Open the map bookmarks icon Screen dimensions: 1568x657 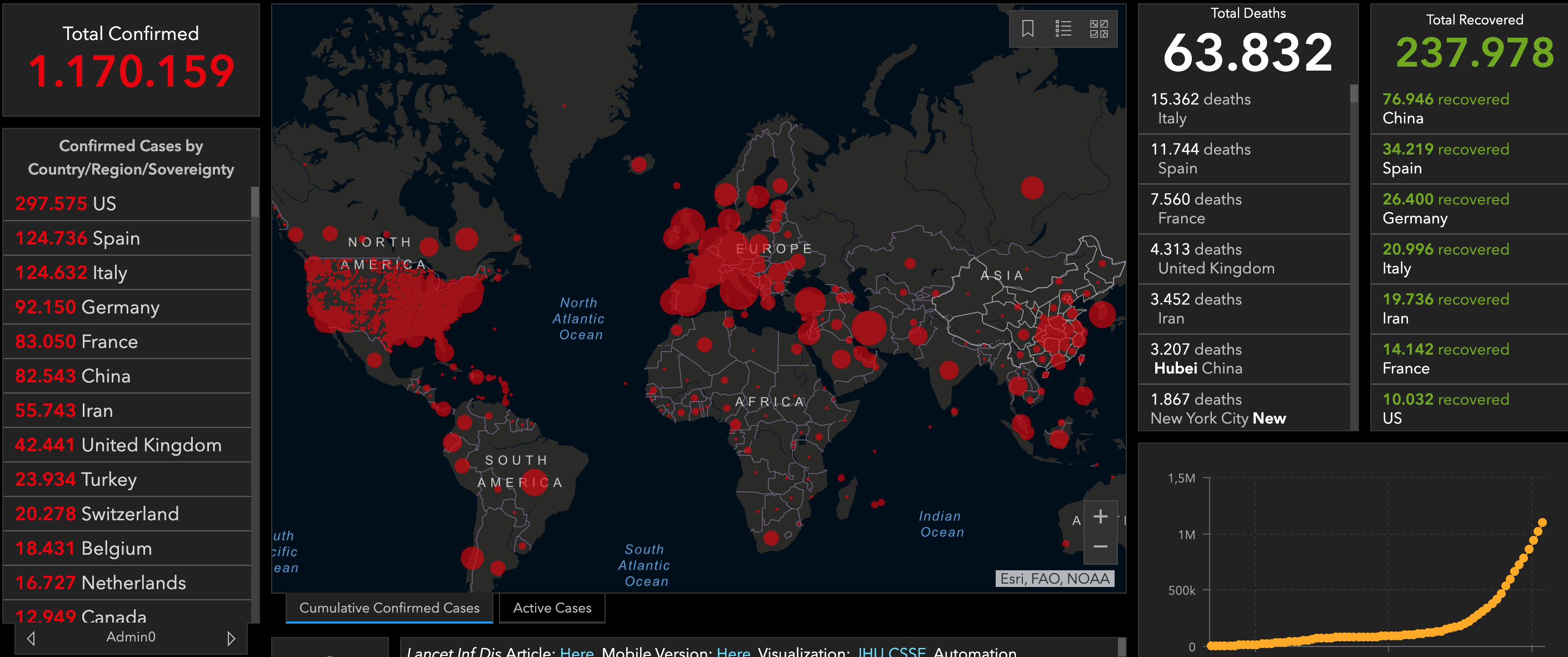coord(1027,28)
